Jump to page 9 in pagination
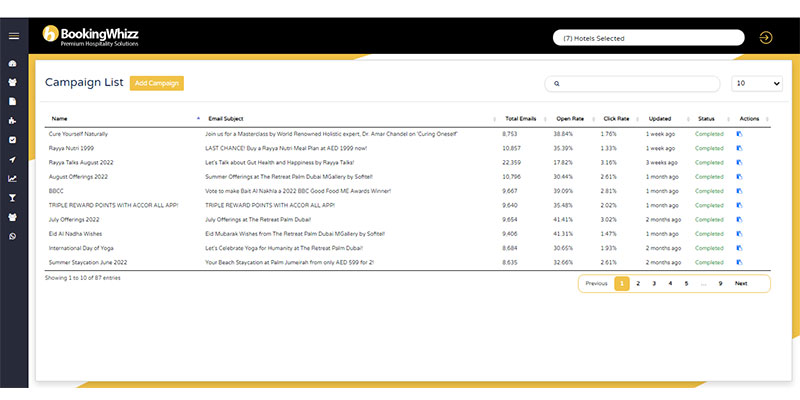 pyautogui.click(x=720, y=284)
